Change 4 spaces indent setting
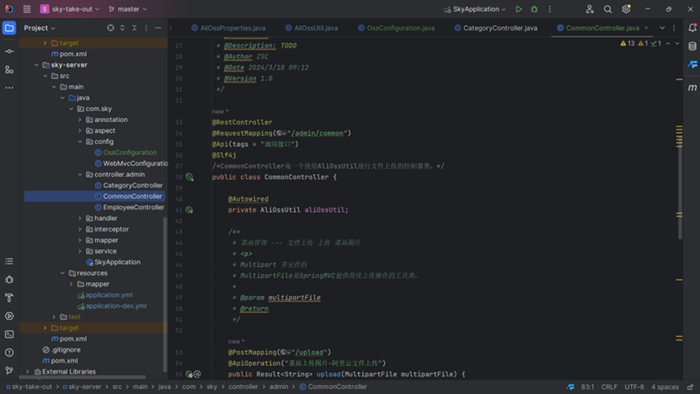Screen dimensions: 700x394 (x=665, y=387)
